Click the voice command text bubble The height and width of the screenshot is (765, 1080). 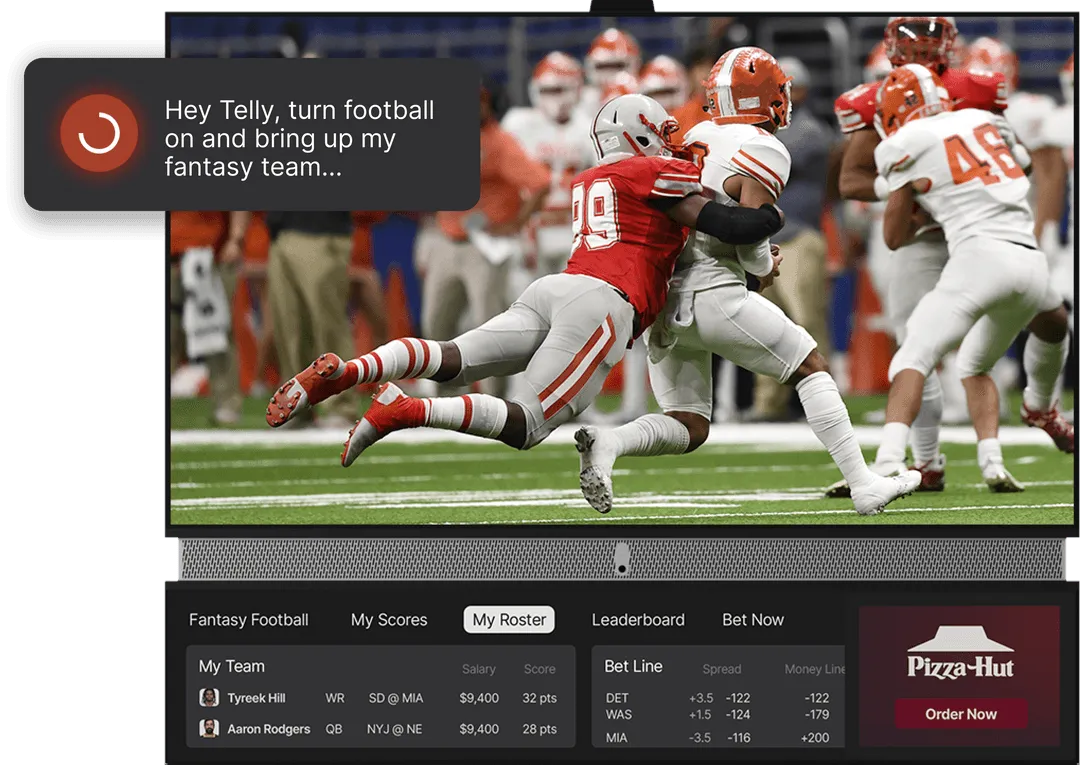[300, 138]
